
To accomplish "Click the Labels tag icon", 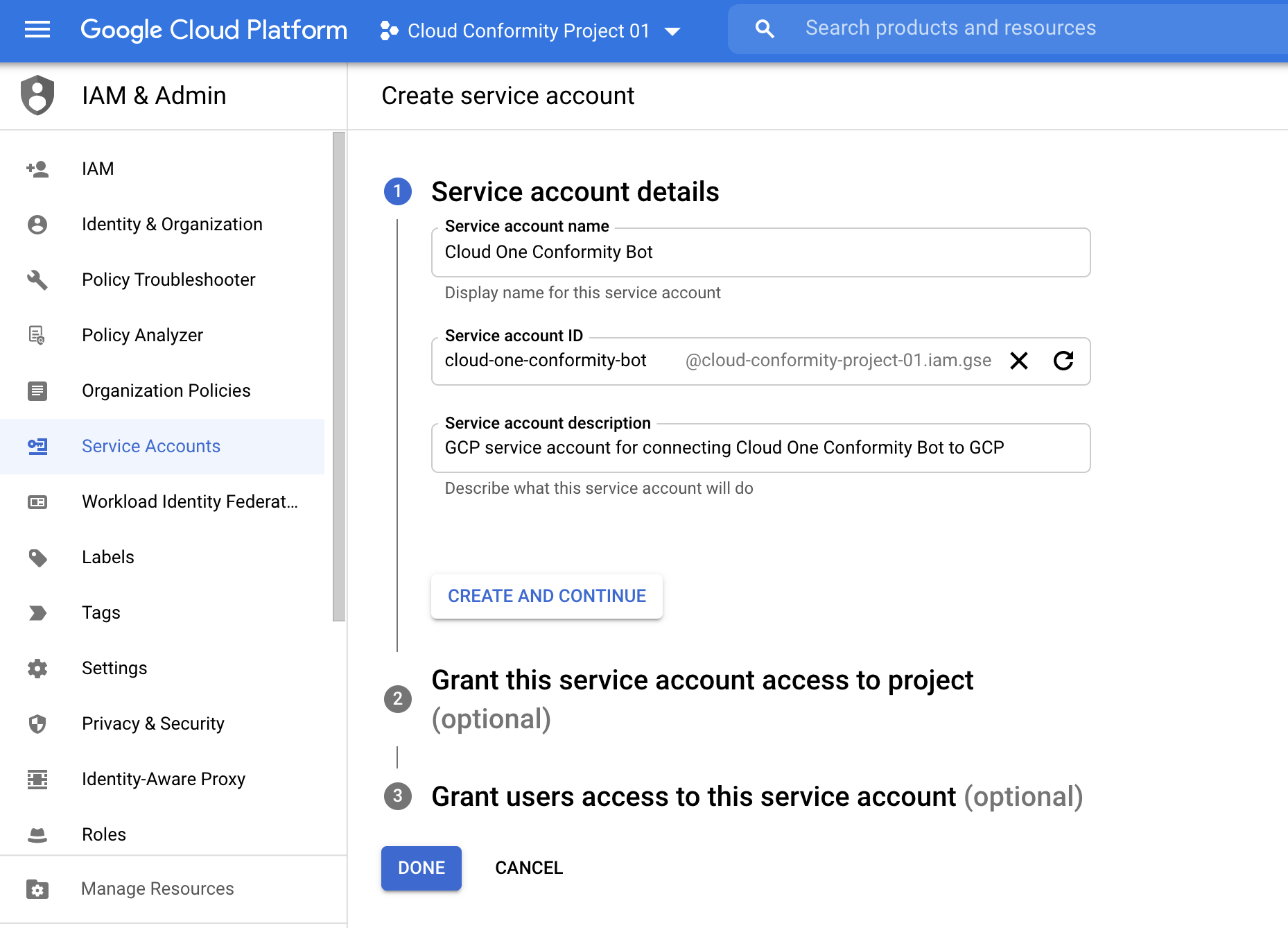I will pyautogui.click(x=37, y=557).
